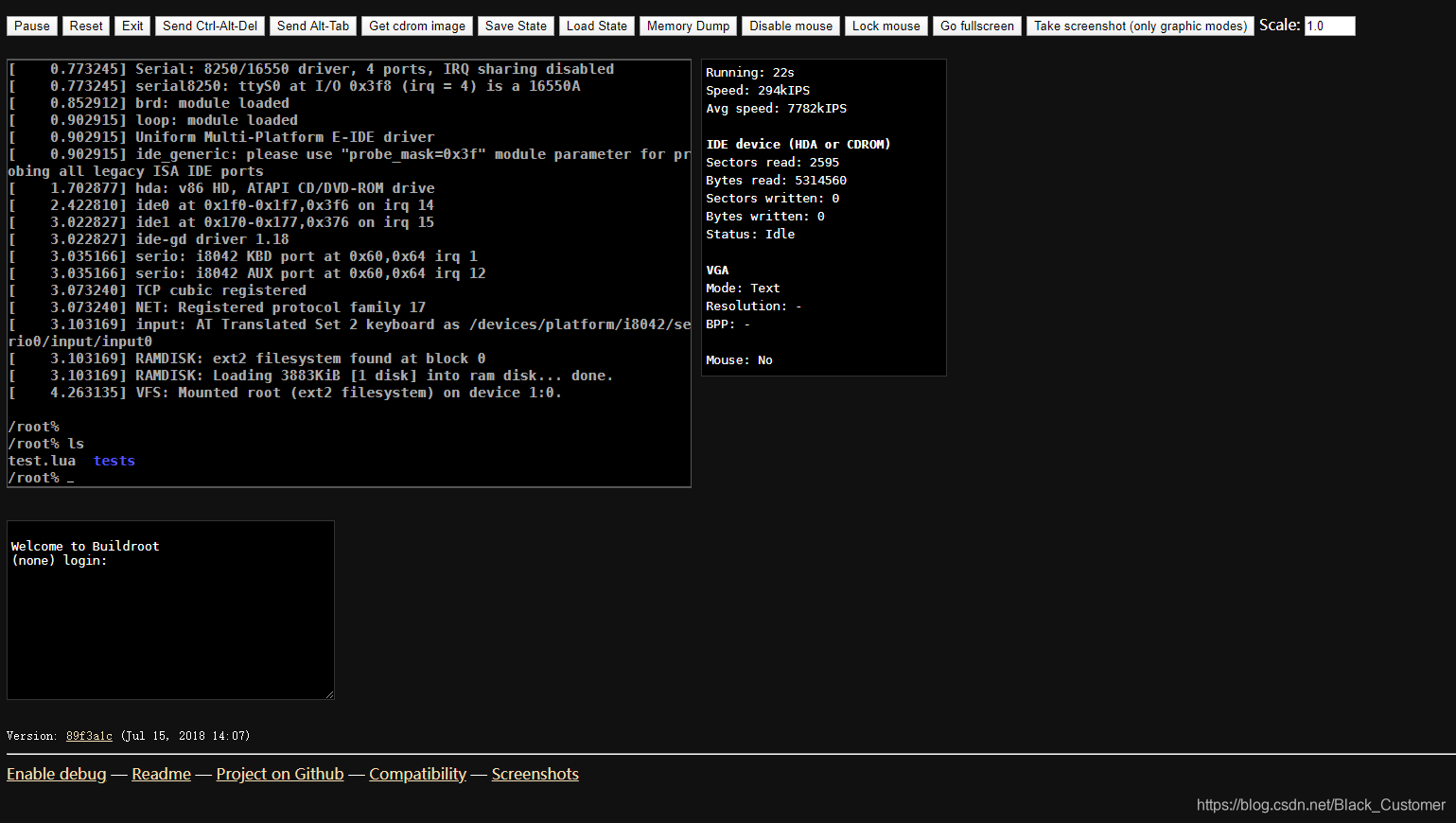Click Memory Dump
The width and height of the screenshot is (1456, 823).
(x=688, y=26)
